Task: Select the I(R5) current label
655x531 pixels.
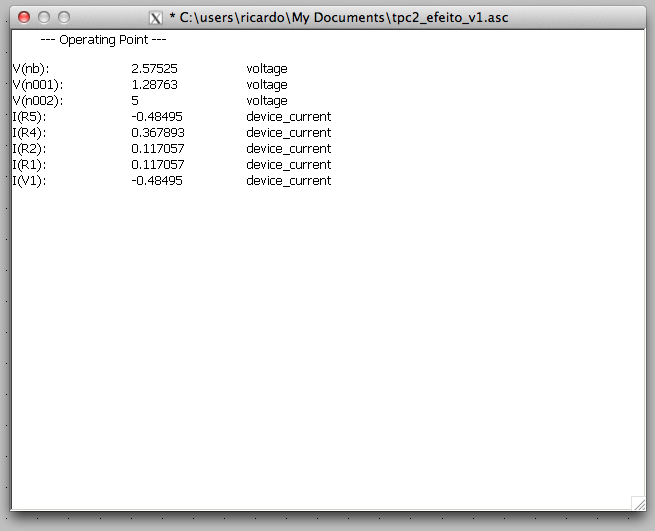Action: tap(30, 117)
